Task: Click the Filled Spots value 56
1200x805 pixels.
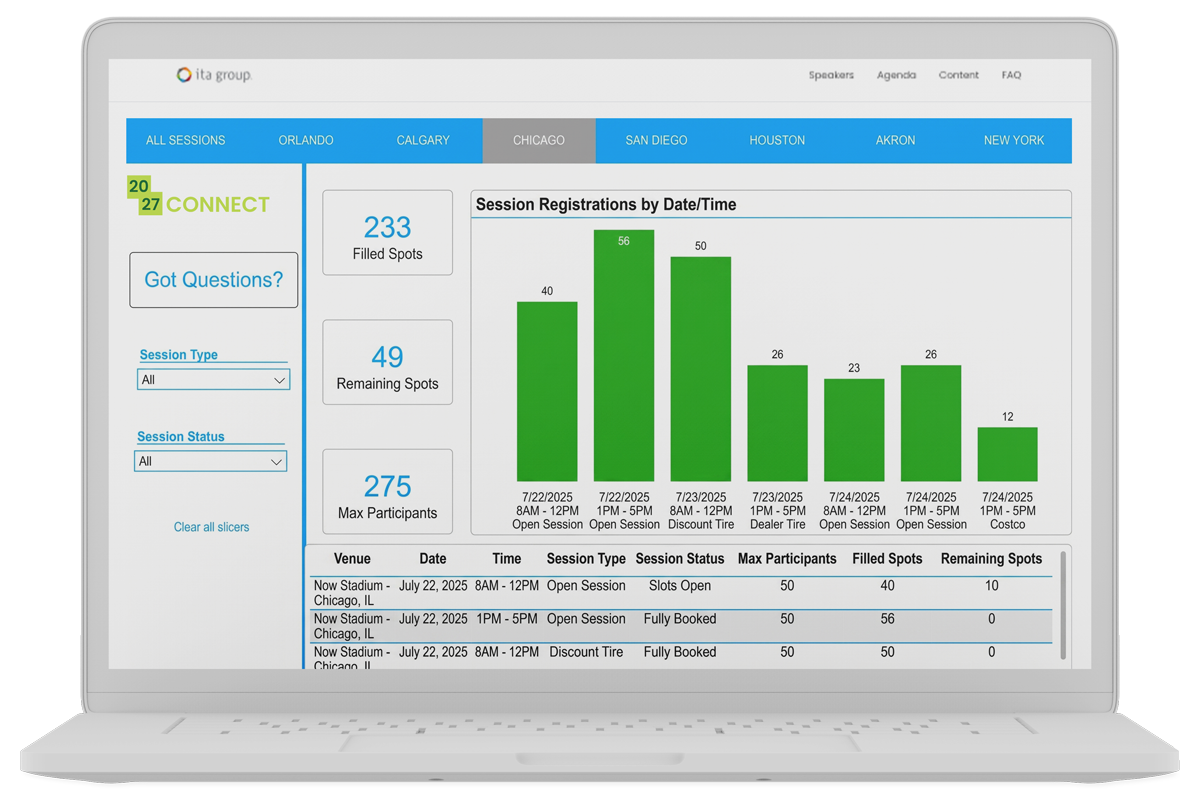Action: [x=888, y=619]
